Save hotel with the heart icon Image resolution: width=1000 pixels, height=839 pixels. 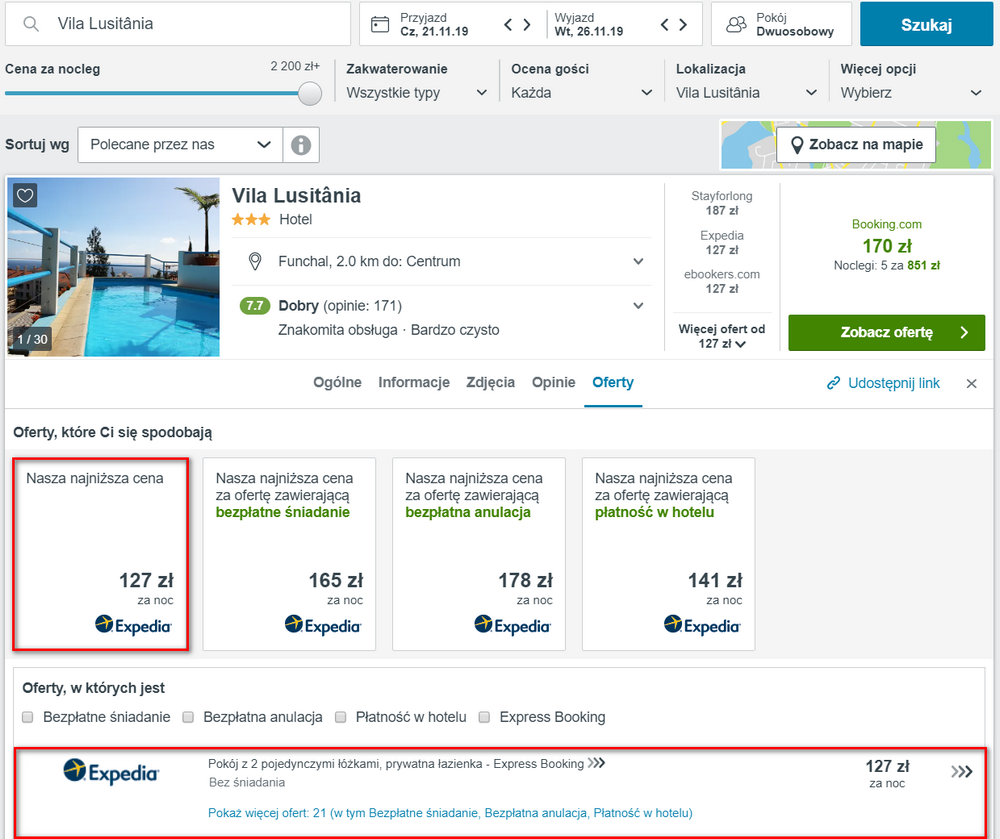coord(25,195)
